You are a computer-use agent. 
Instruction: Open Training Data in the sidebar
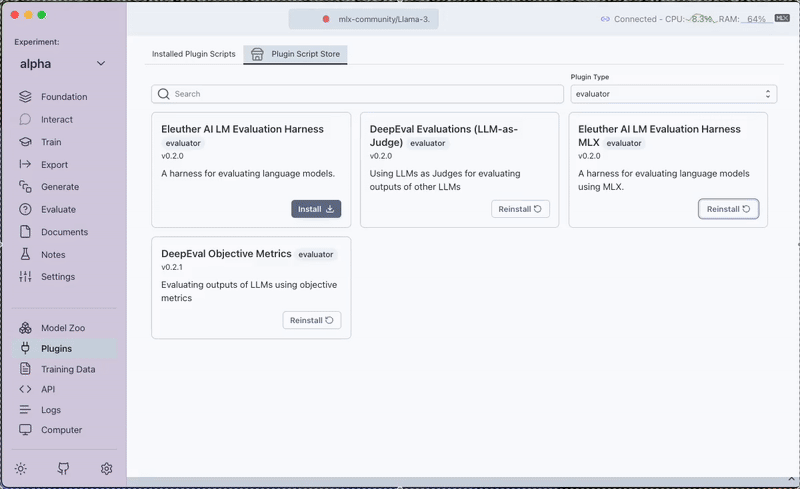point(68,369)
